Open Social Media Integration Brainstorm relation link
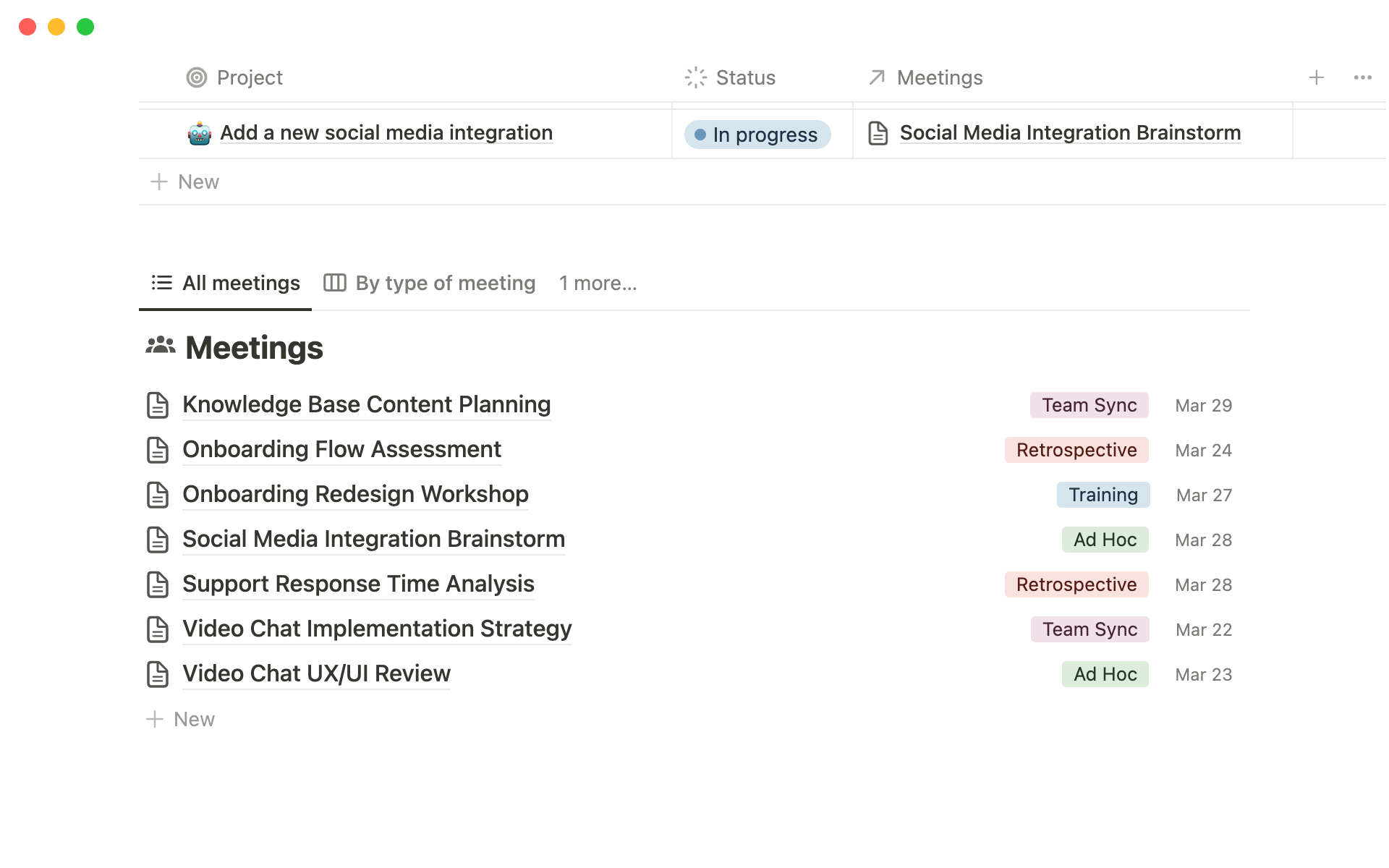 pos(1069,133)
